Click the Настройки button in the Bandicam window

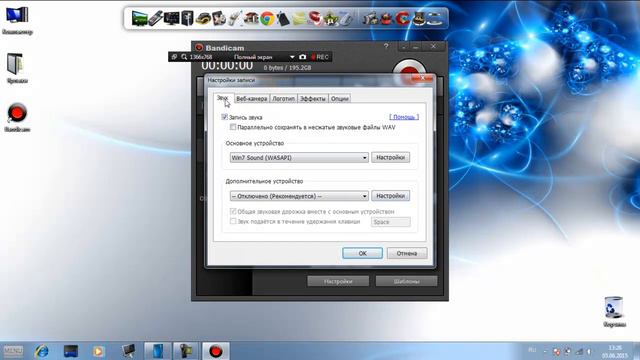tap(338, 281)
